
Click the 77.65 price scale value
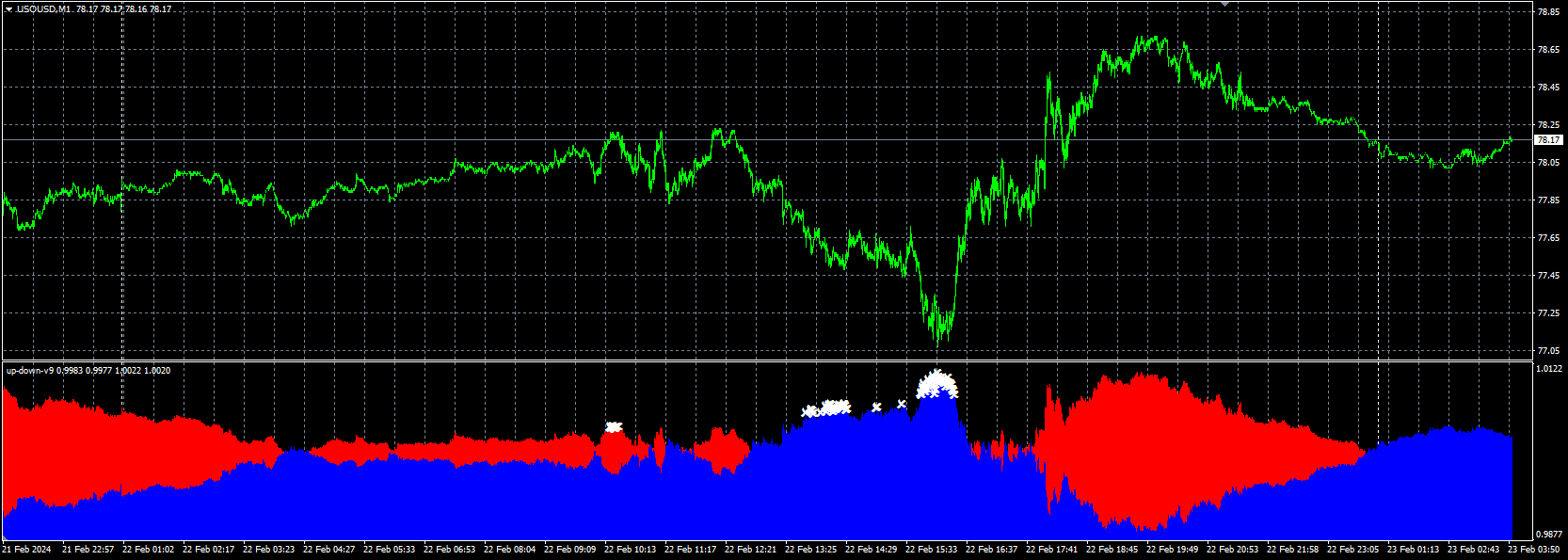click(x=1548, y=238)
